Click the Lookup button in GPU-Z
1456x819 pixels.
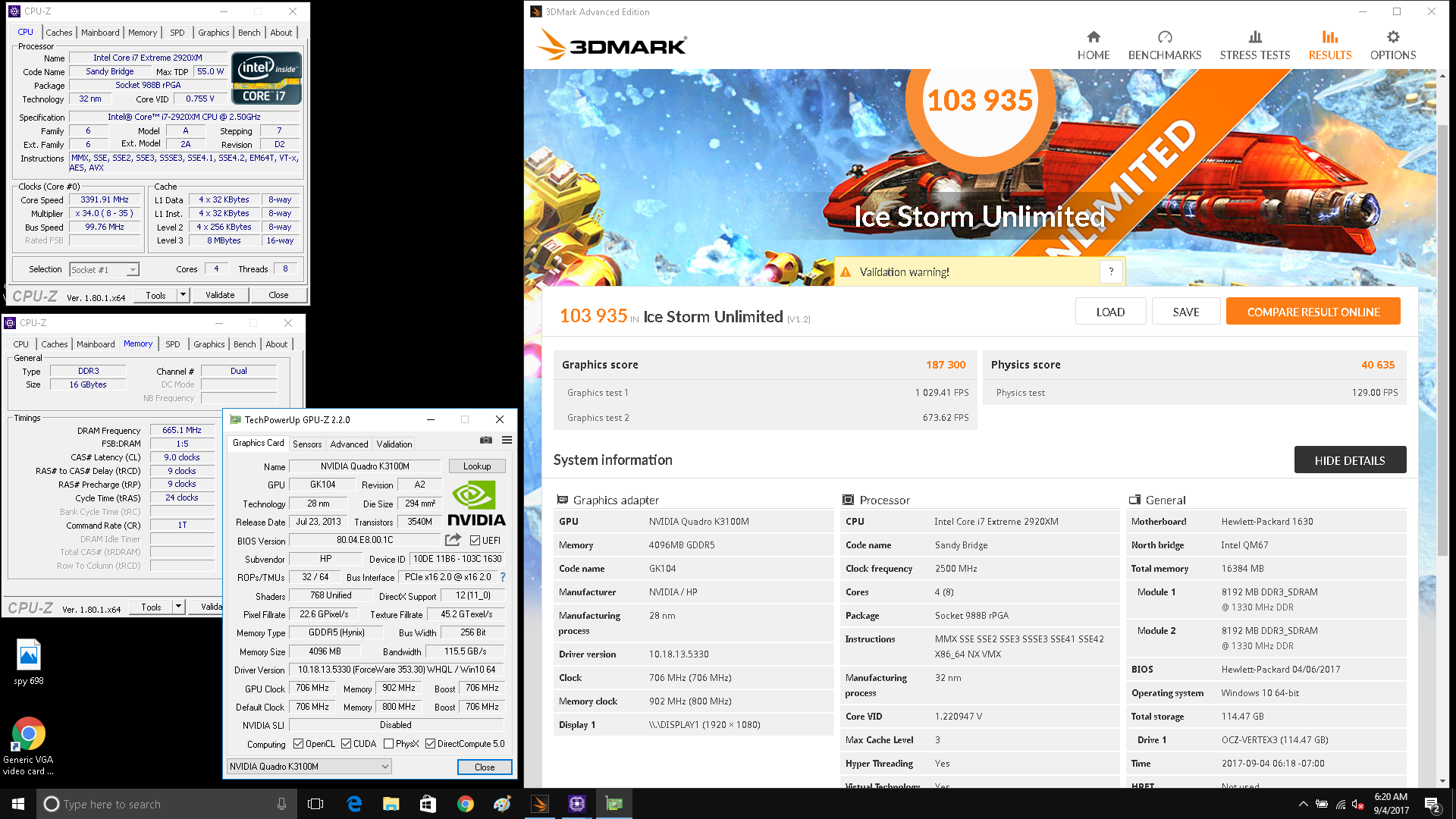[477, 466]
